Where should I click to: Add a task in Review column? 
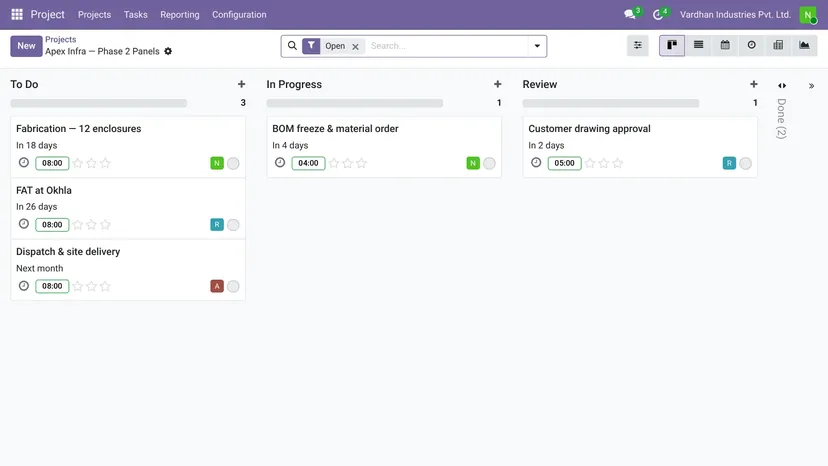(x=754, y=84)
